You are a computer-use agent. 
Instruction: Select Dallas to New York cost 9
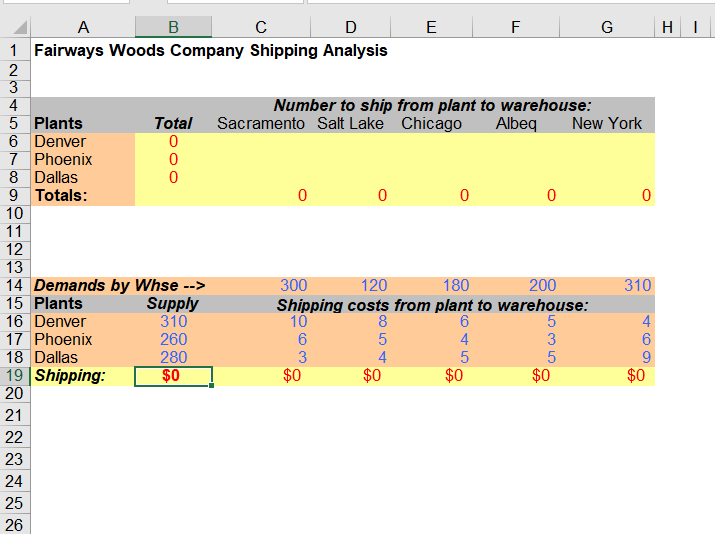point(607,358)
